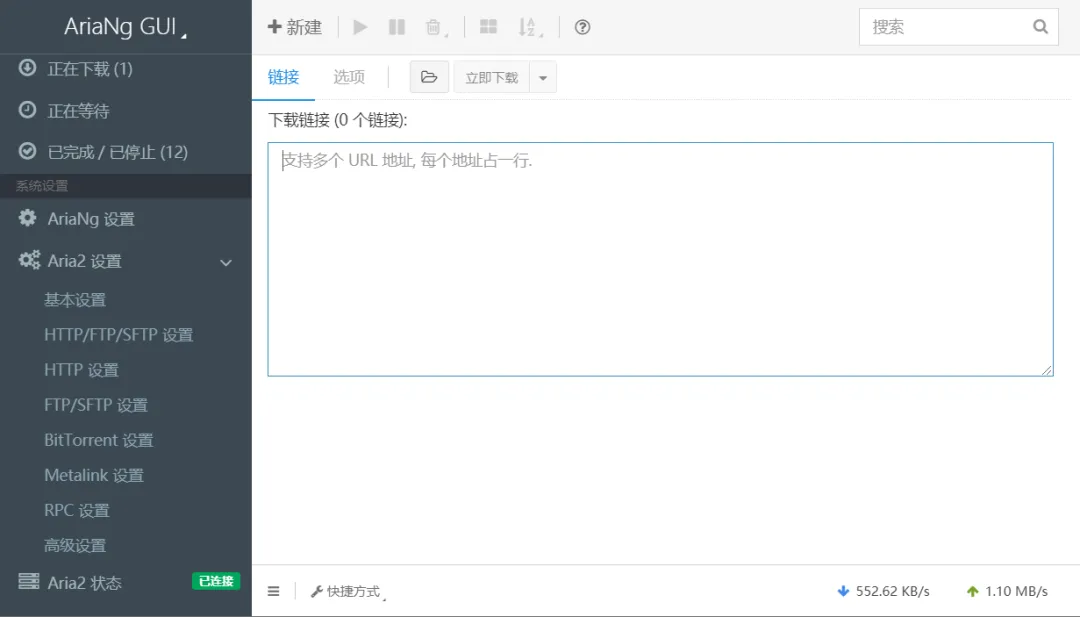The image size is (1080, 617).
Task: Click the double-gear icon for Aria2 设置
Action: pyautogui.click(x=29, y=260)
